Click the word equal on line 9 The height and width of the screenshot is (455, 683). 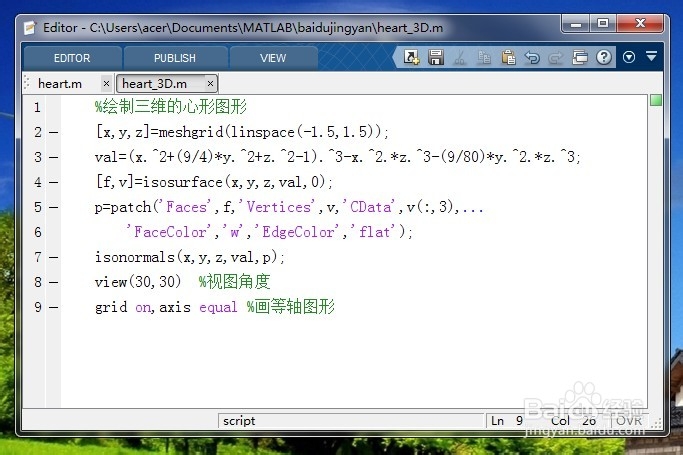218,307
